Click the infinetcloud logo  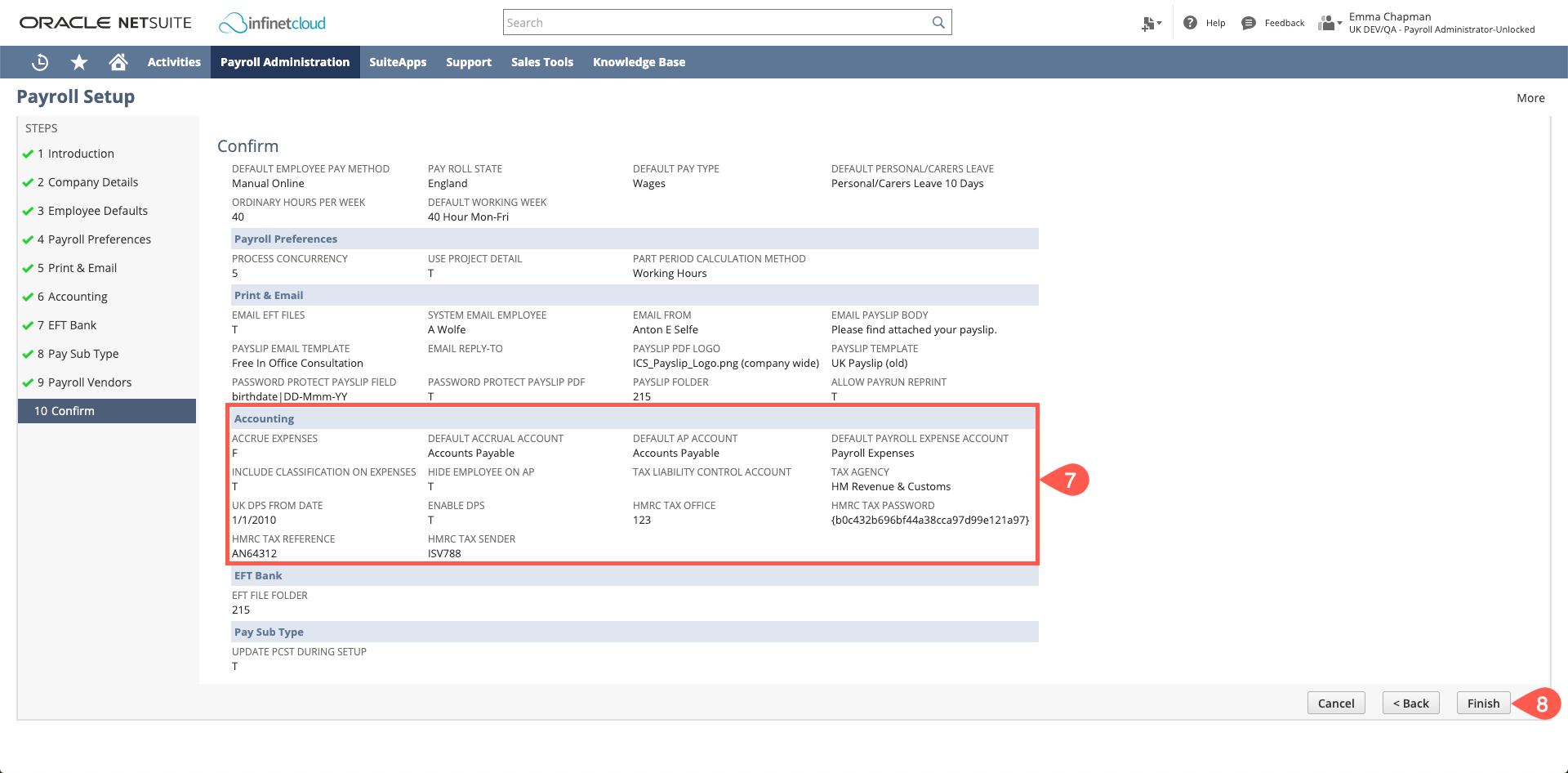click(x=271, y=23)
